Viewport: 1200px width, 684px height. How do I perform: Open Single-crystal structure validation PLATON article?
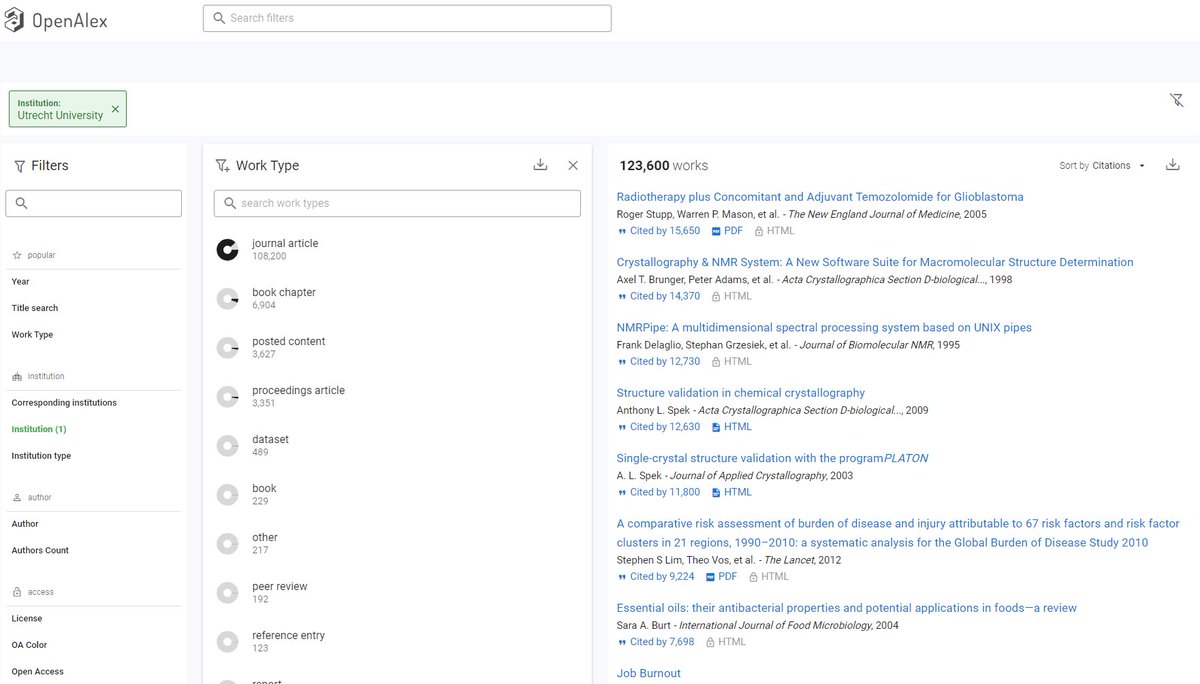tap(772, 458)
